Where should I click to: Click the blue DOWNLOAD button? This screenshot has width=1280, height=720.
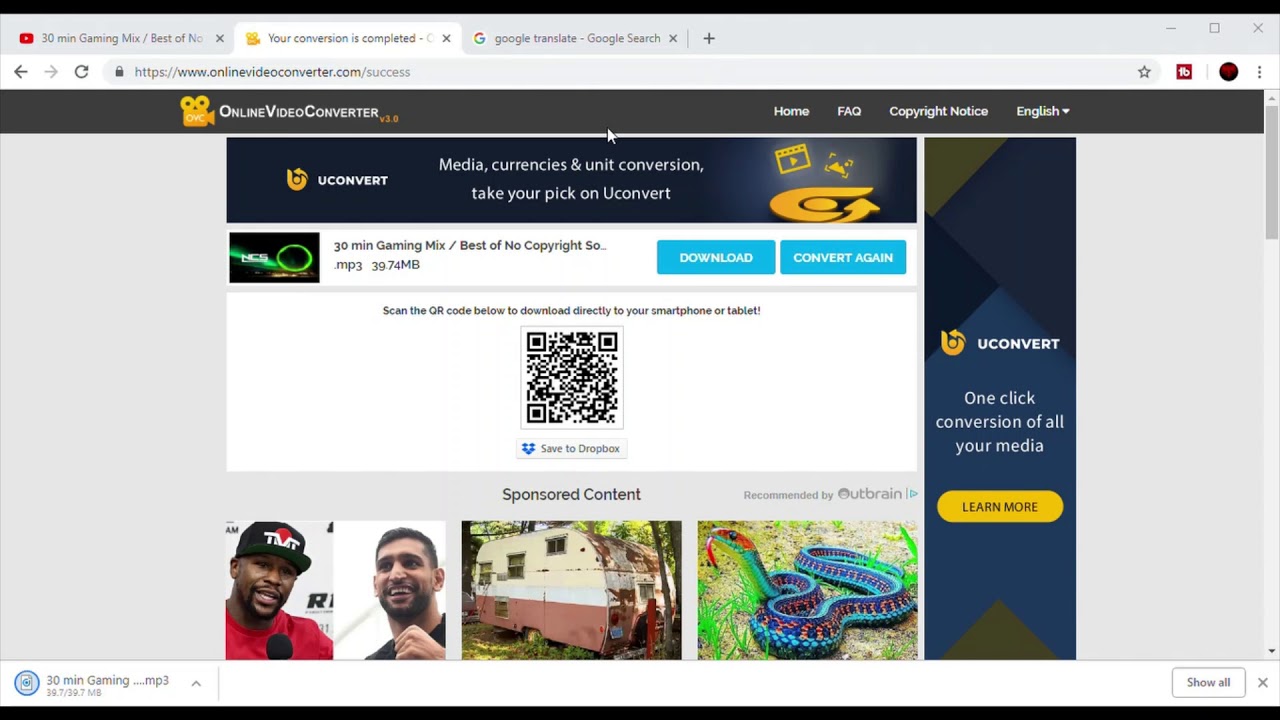(716, 257)
